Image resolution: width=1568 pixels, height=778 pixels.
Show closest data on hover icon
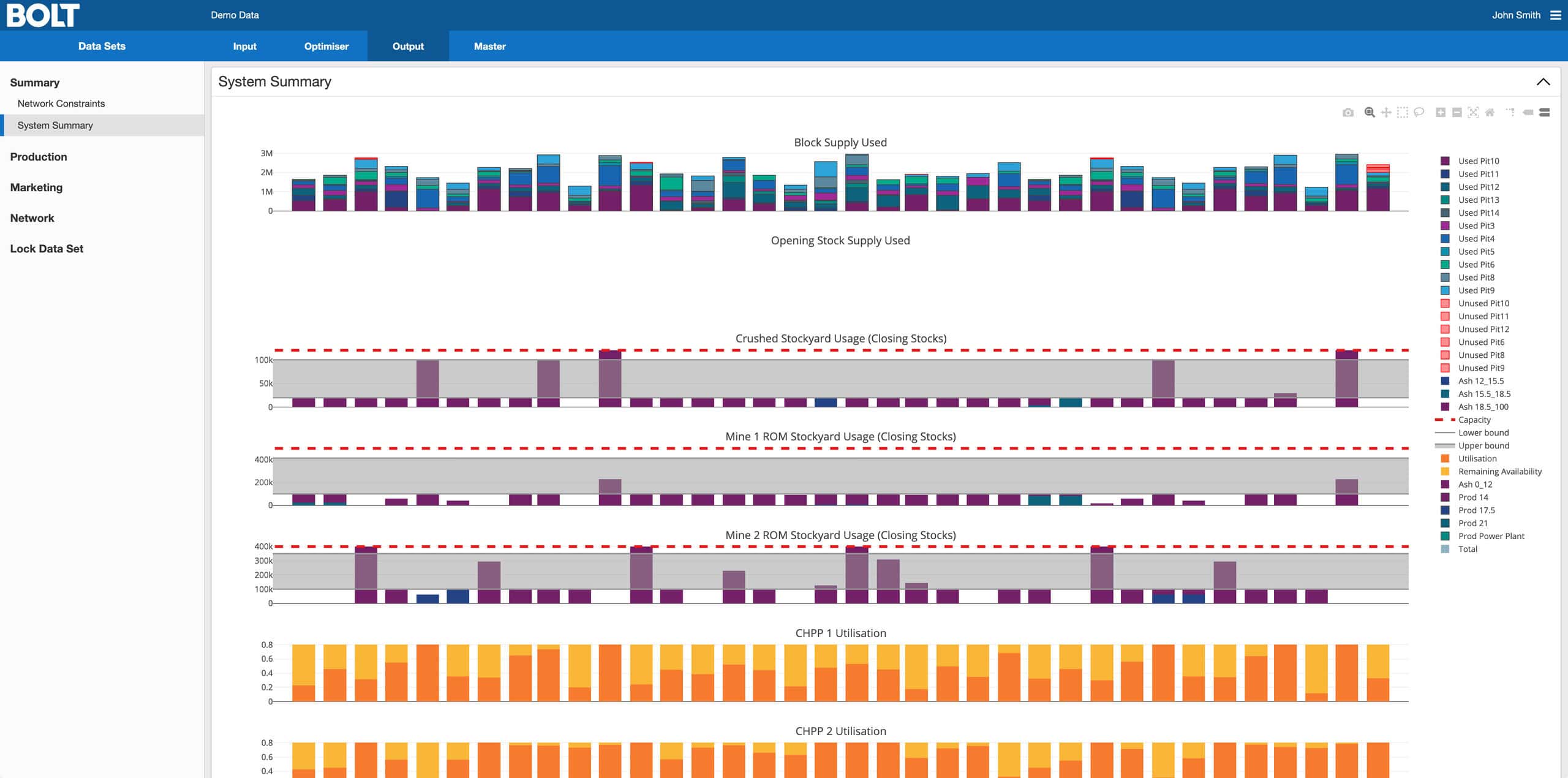[1528, 113]
